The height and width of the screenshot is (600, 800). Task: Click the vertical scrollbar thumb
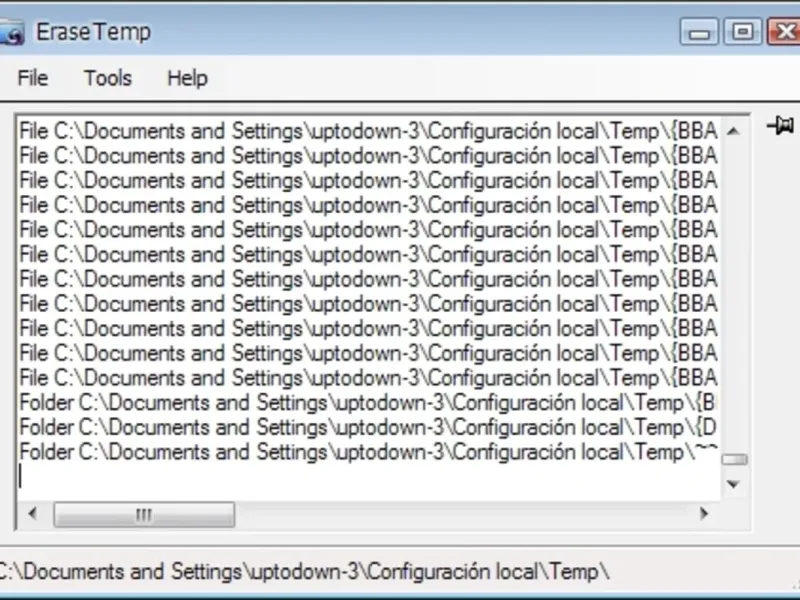[x=734, y=460]
